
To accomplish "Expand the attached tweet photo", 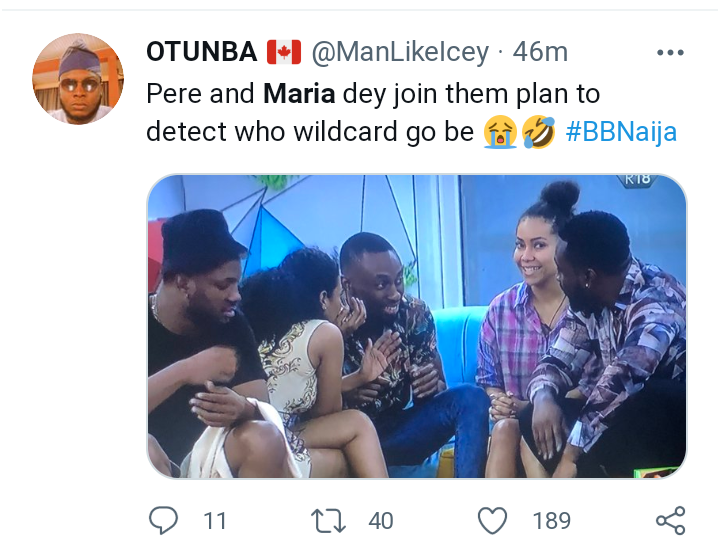I will click(416, 326).
